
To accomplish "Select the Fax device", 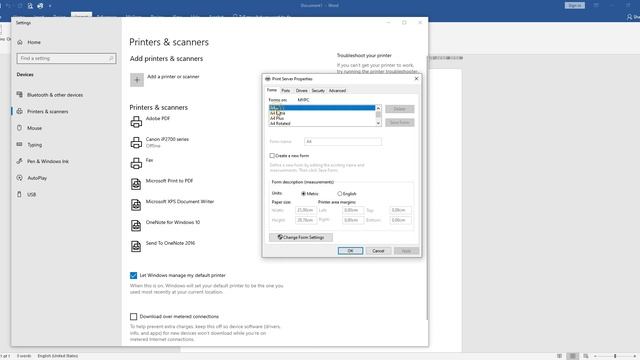I will [x=149, y=160].
